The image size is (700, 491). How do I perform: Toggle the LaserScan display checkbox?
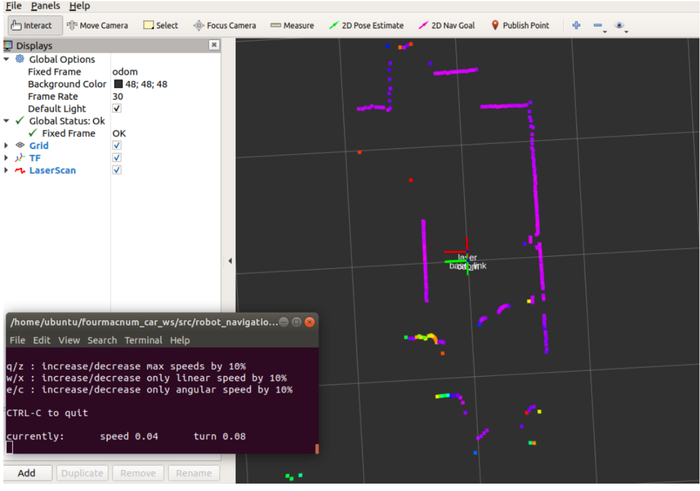[117, 170]
